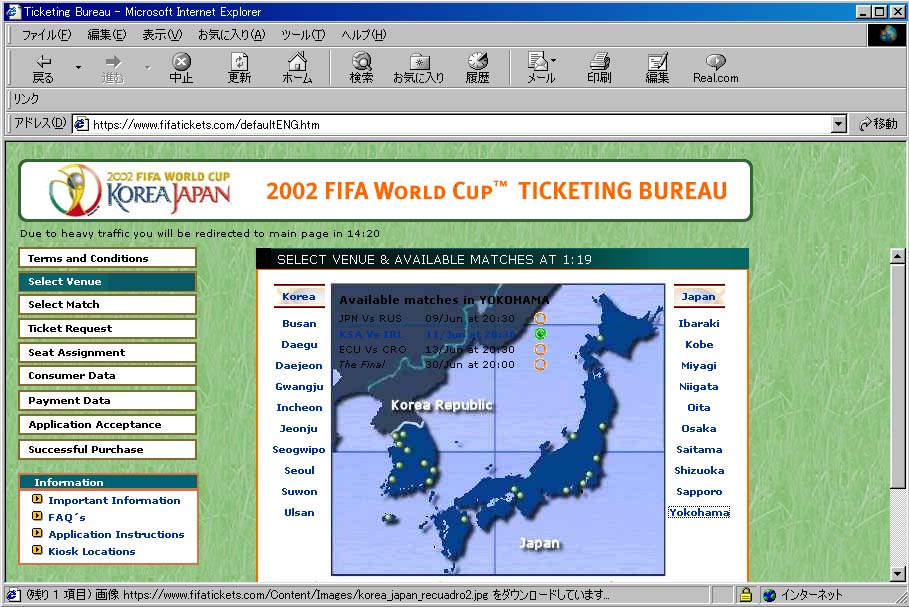Open the Kiosk Locations link
This screenshot has height=607, width=909.
92,551
